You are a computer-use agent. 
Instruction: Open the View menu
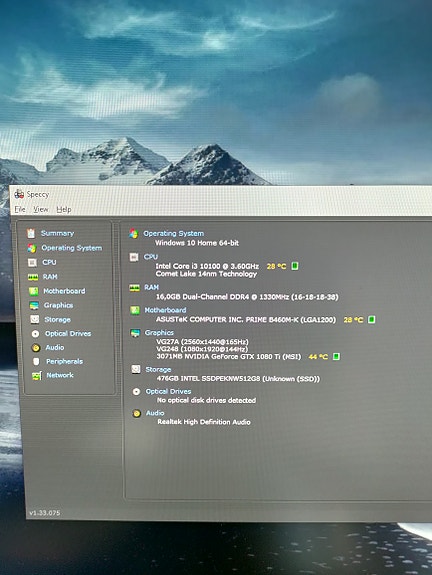pyautogui.click(x=41, y=209)
